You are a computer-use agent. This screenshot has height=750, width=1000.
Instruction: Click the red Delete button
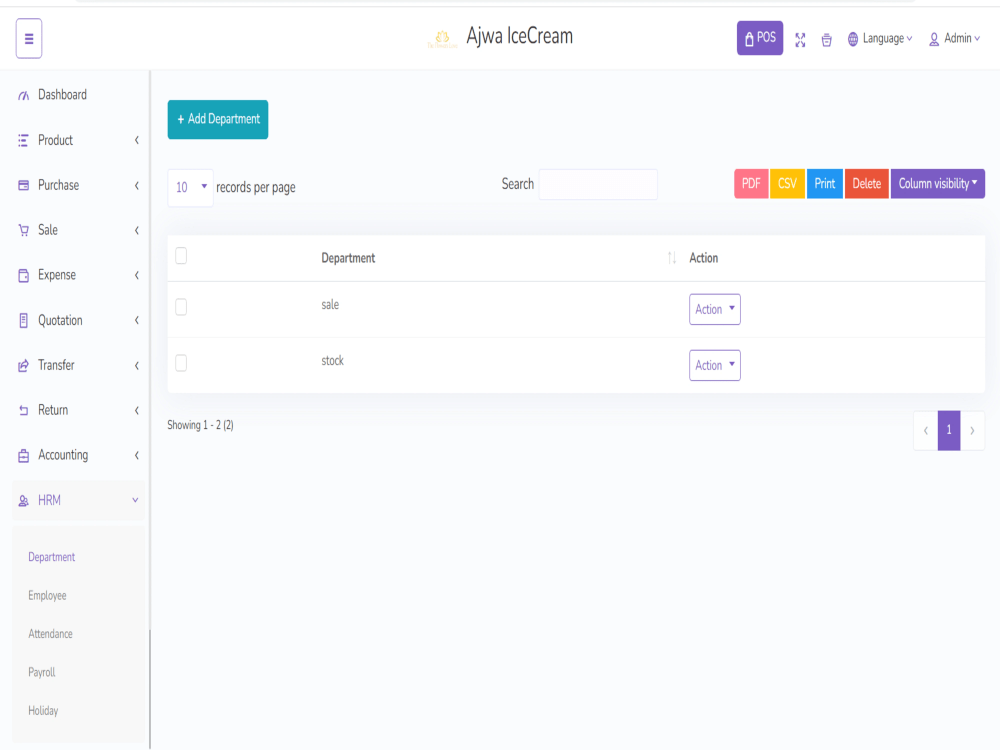[x=867, y=184]
